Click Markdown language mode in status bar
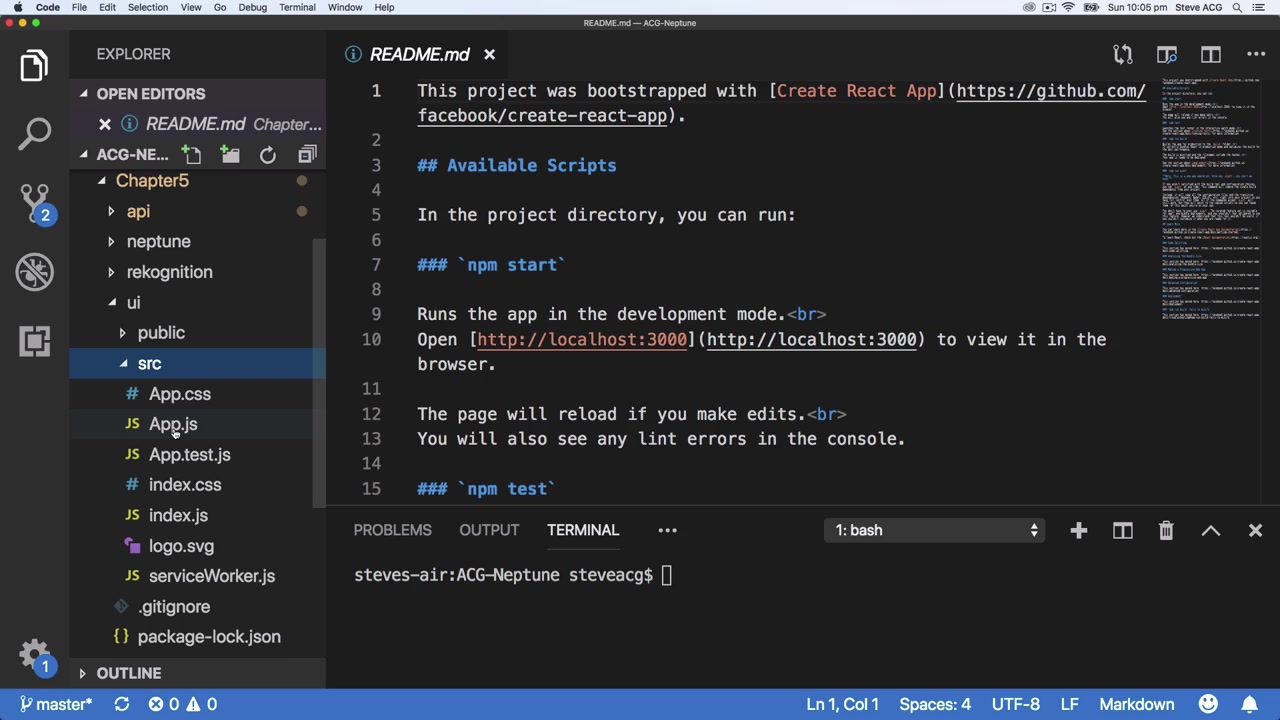 pos(1136,704)
